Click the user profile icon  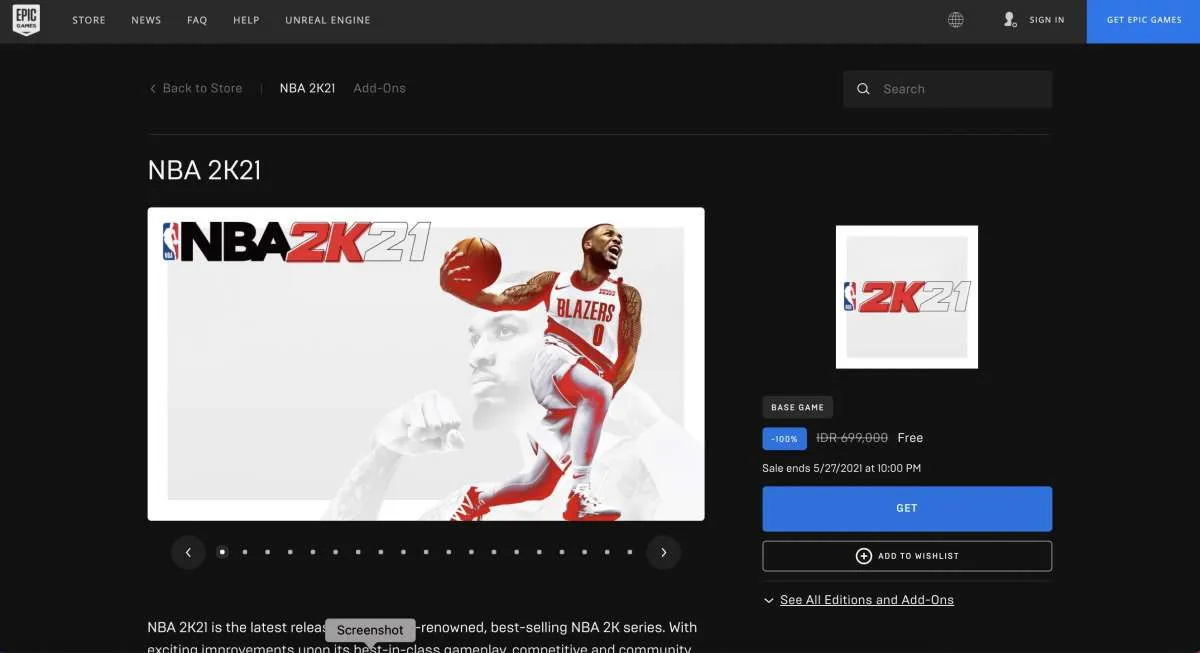tap(1010, 20)
